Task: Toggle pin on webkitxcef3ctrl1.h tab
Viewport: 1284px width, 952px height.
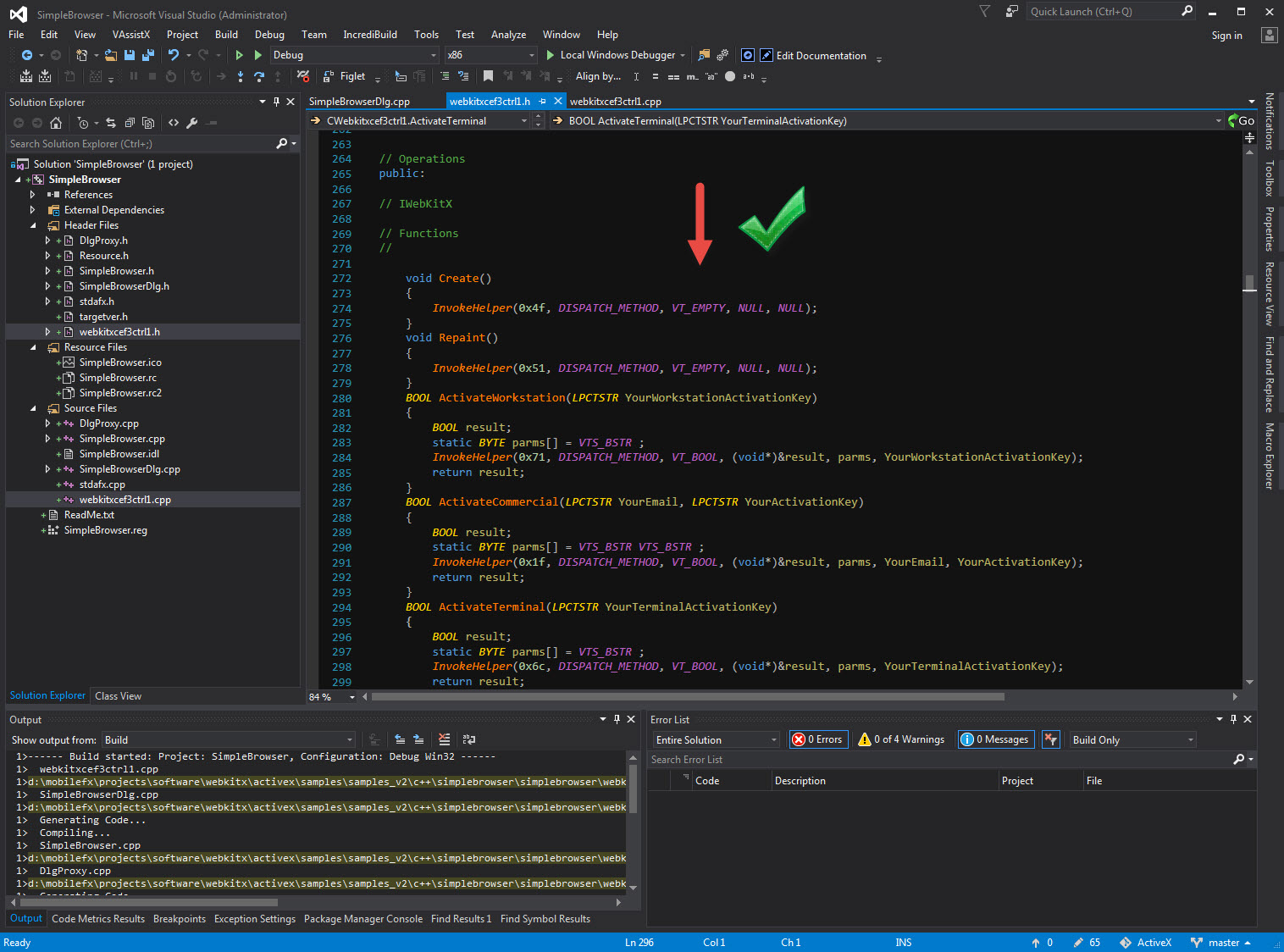Action: 542,101
